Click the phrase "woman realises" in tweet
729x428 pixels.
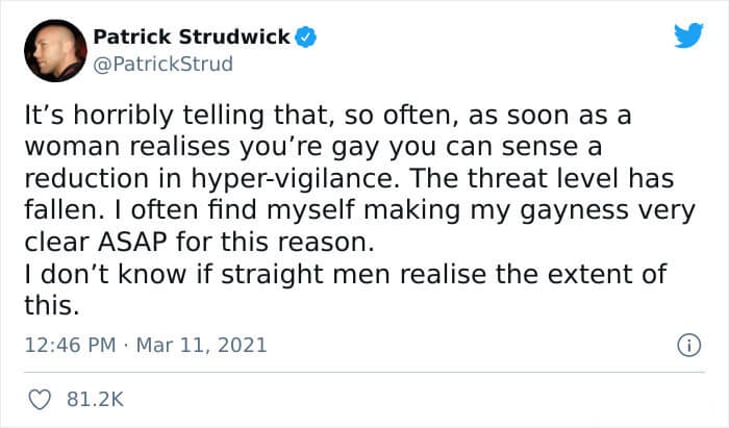pyautogui.click(x=127, y=147)
